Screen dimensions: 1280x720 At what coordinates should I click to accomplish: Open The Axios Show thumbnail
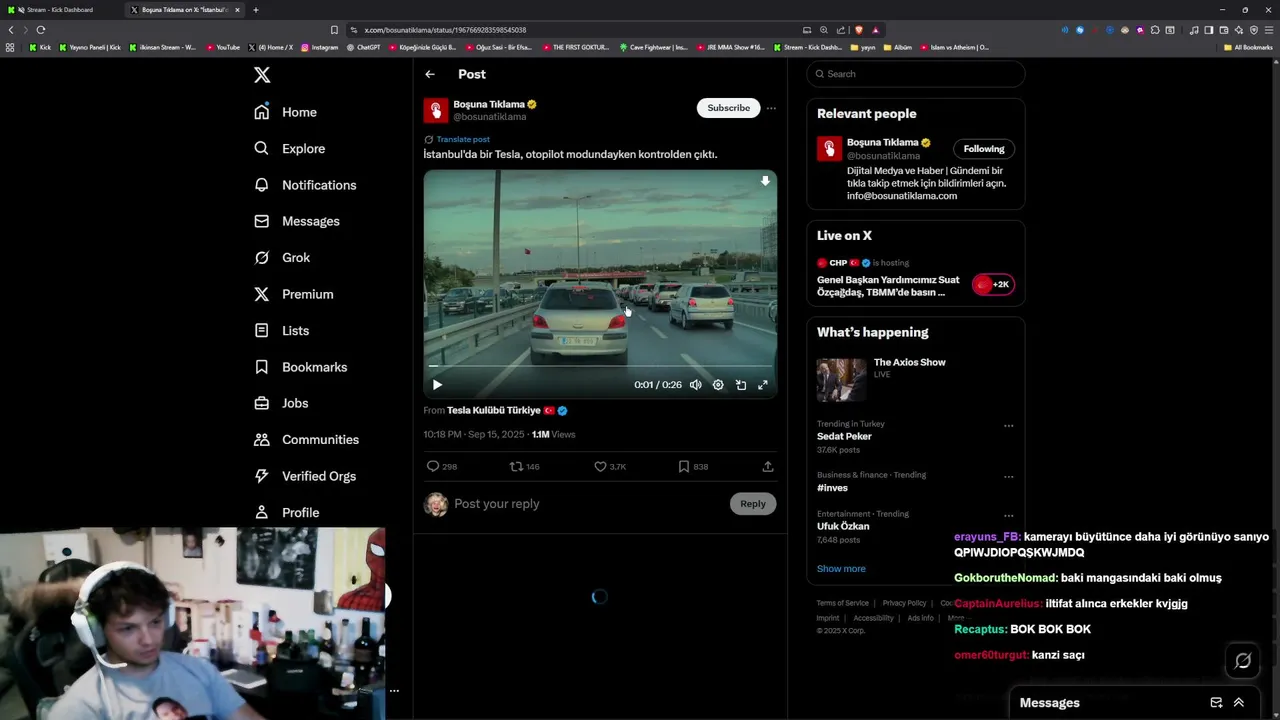tap(841, 380)
